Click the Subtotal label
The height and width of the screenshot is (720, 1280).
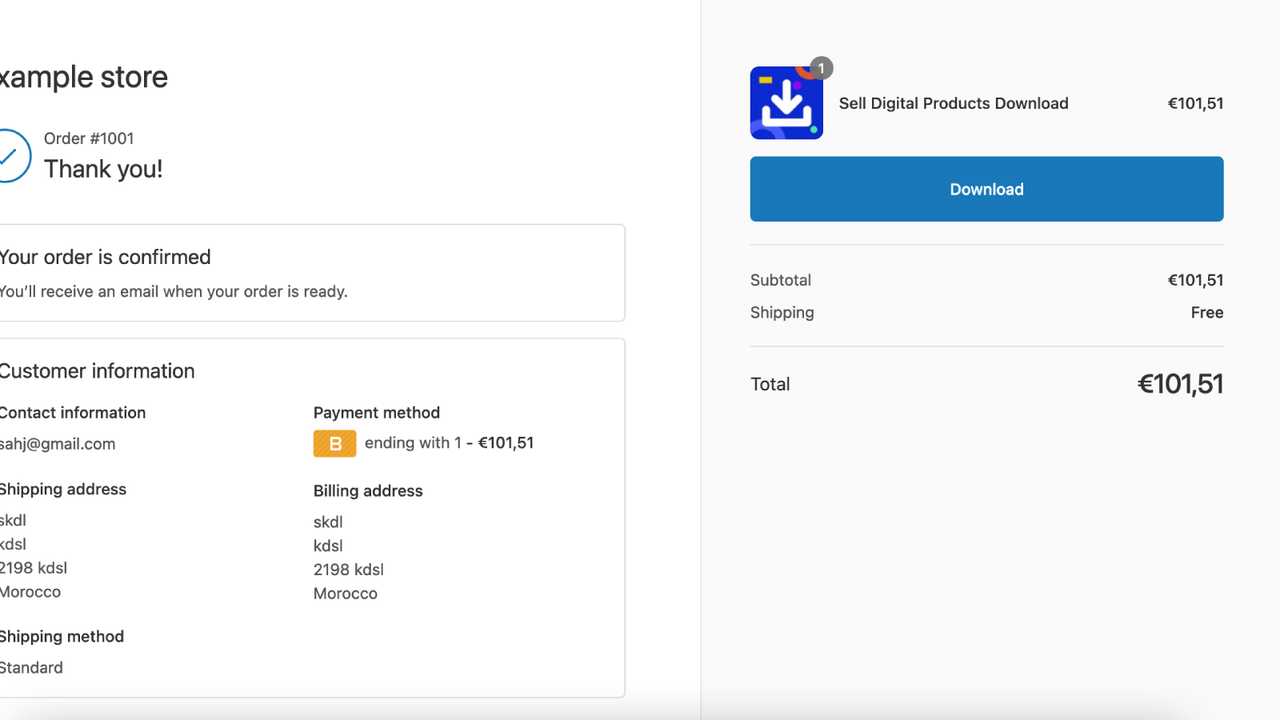coord(781,280)
